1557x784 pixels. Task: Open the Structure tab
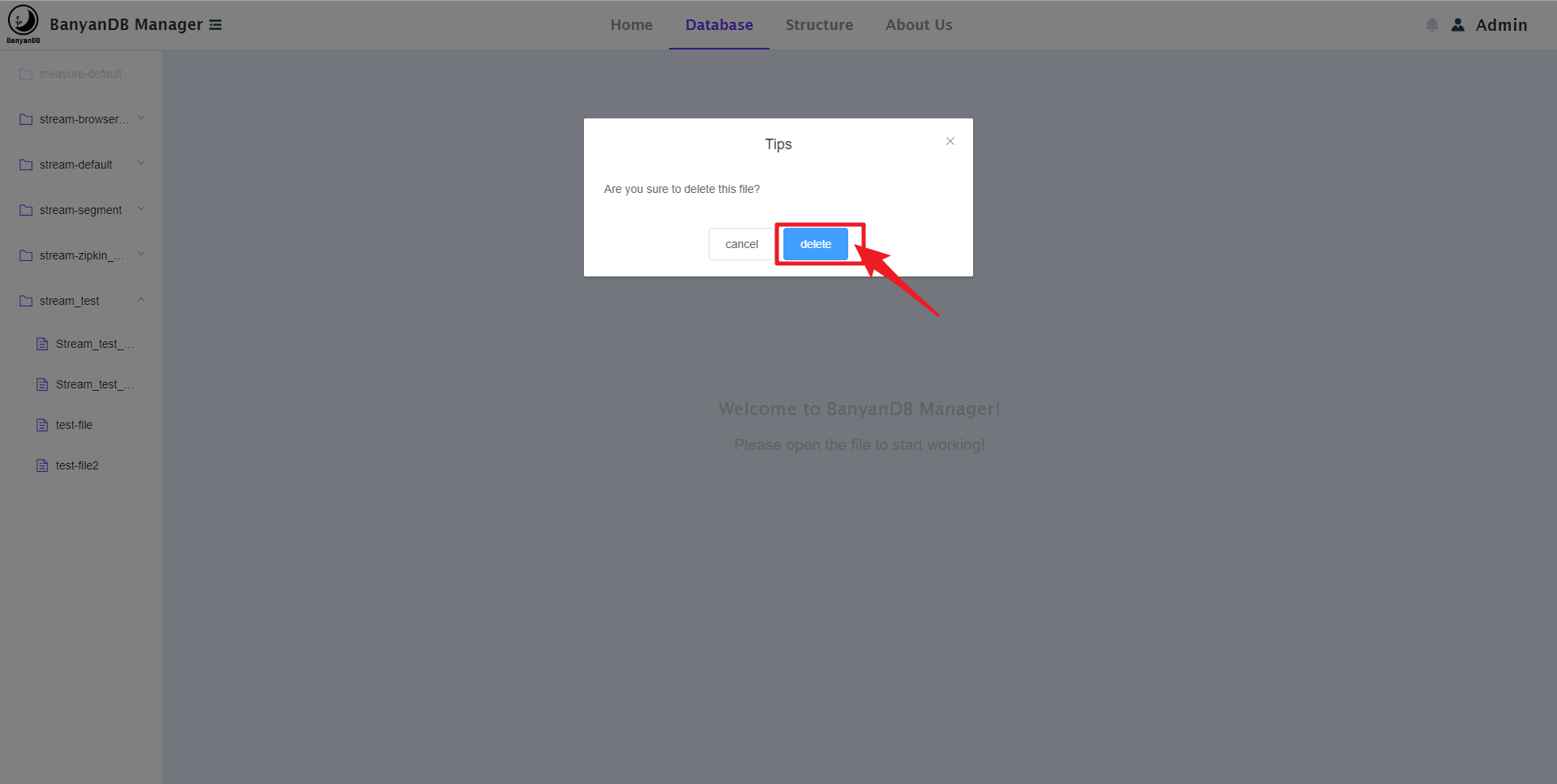[x=819, y=25]
